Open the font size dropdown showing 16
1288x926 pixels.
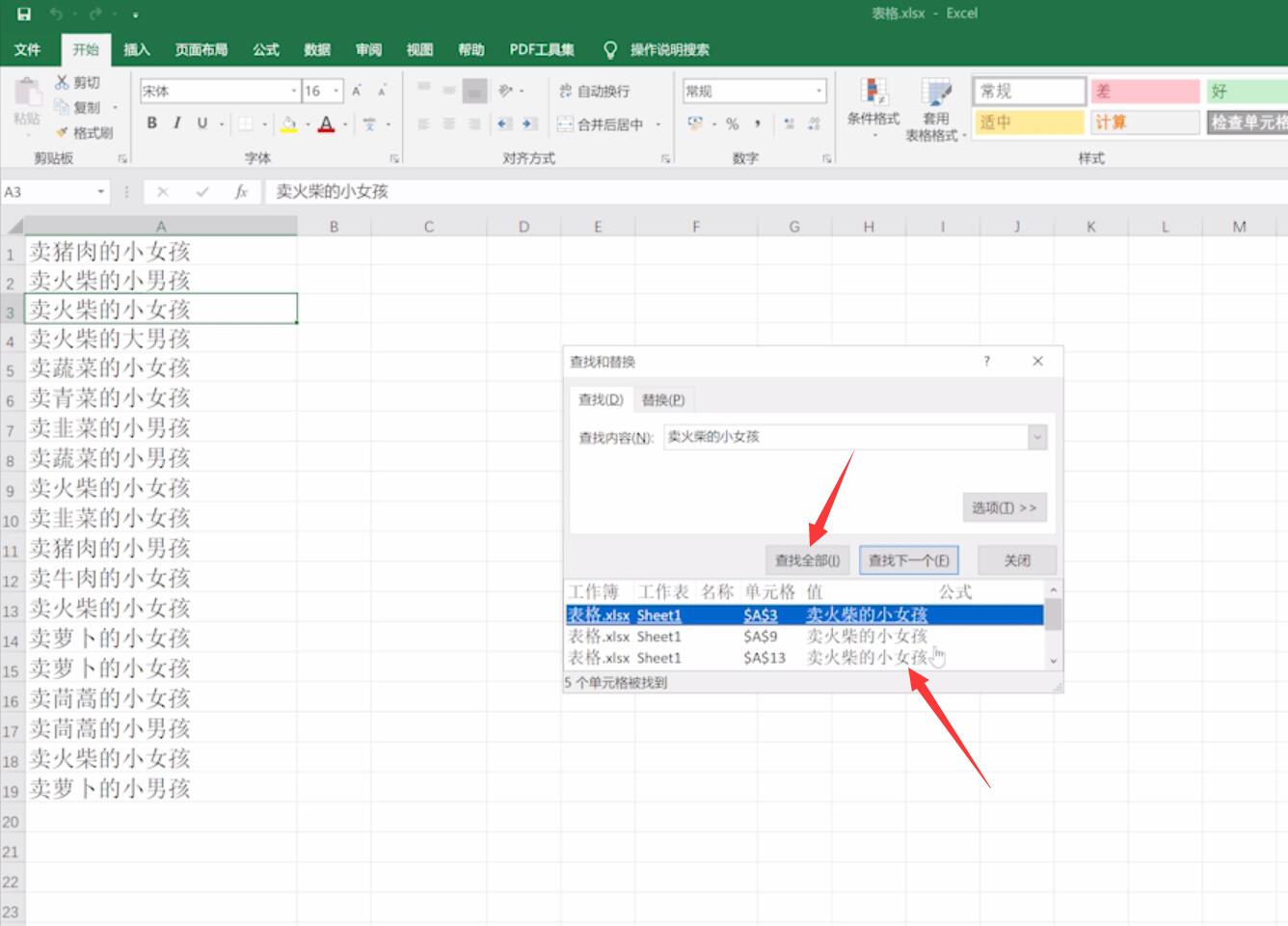pos(336,91)
